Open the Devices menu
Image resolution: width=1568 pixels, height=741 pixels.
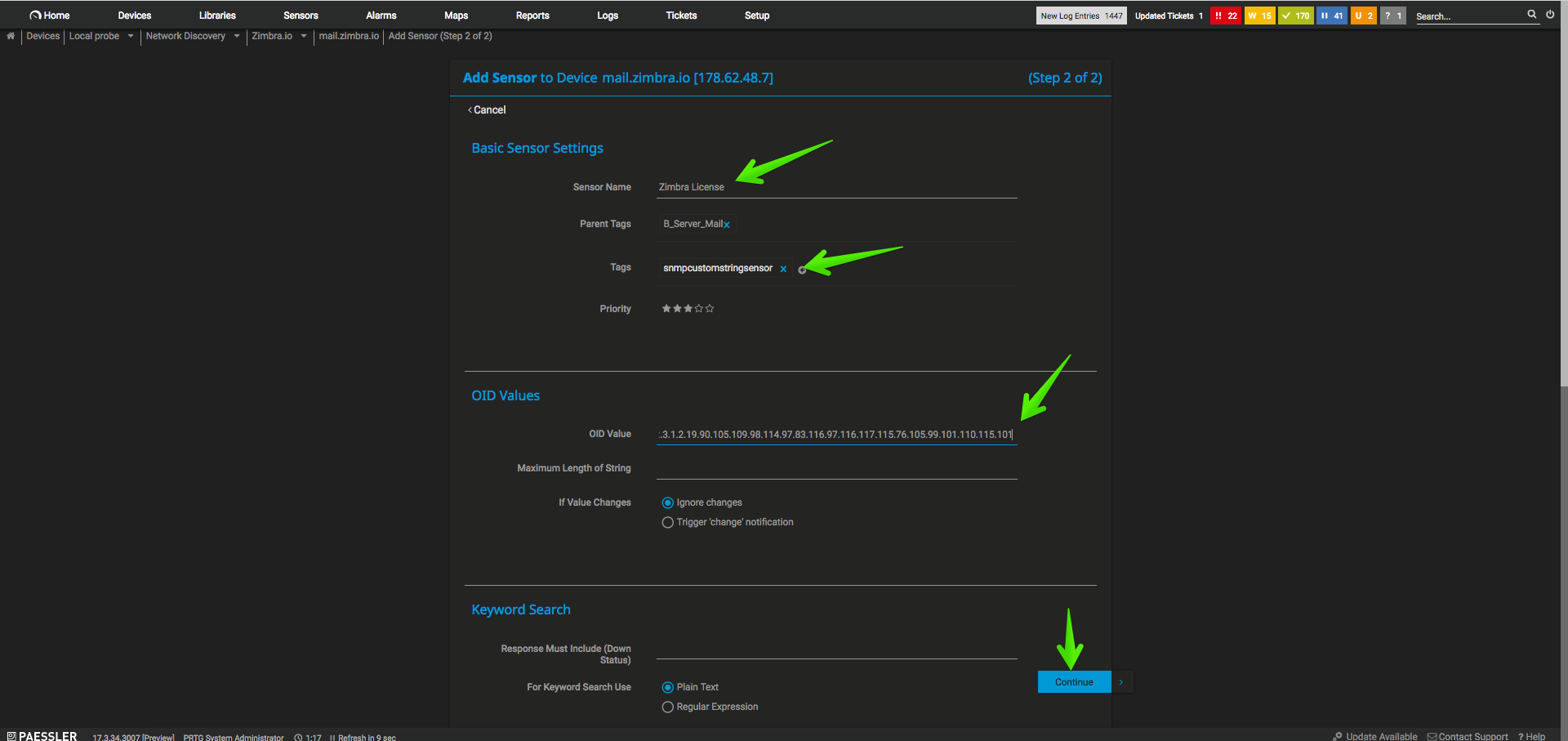(x=135, y=16)
